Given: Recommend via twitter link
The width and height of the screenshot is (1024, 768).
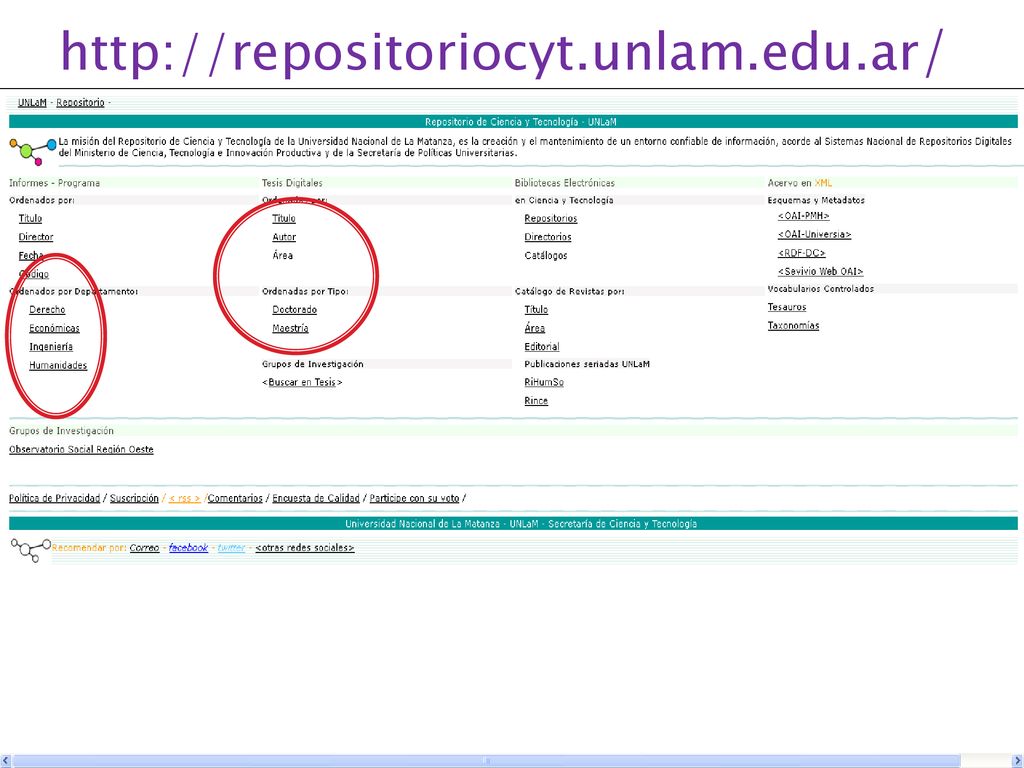Looking at the screenshot, I should coord(231,548).
